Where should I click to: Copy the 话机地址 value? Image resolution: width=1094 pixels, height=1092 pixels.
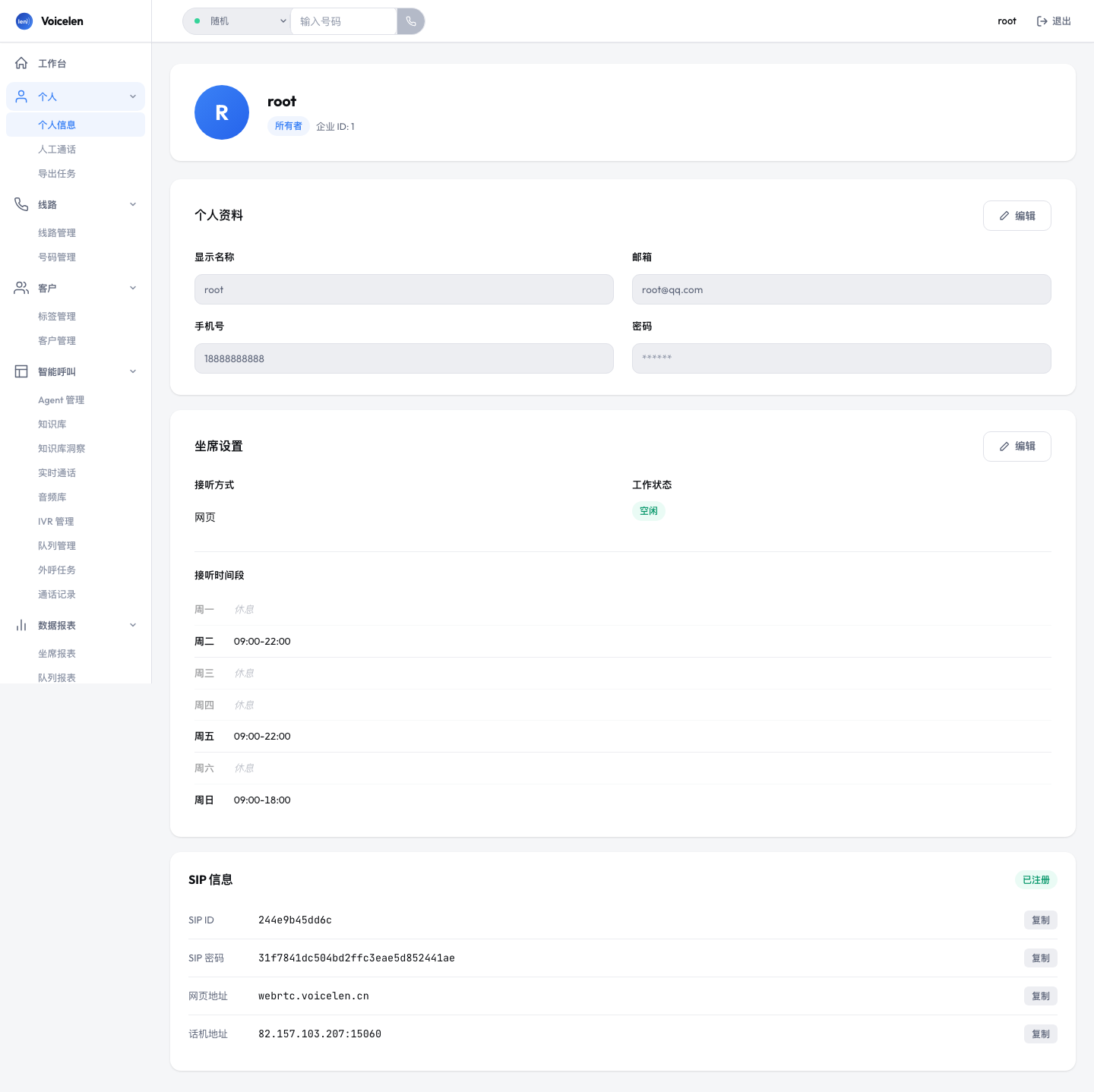tap(1040, 1034)
